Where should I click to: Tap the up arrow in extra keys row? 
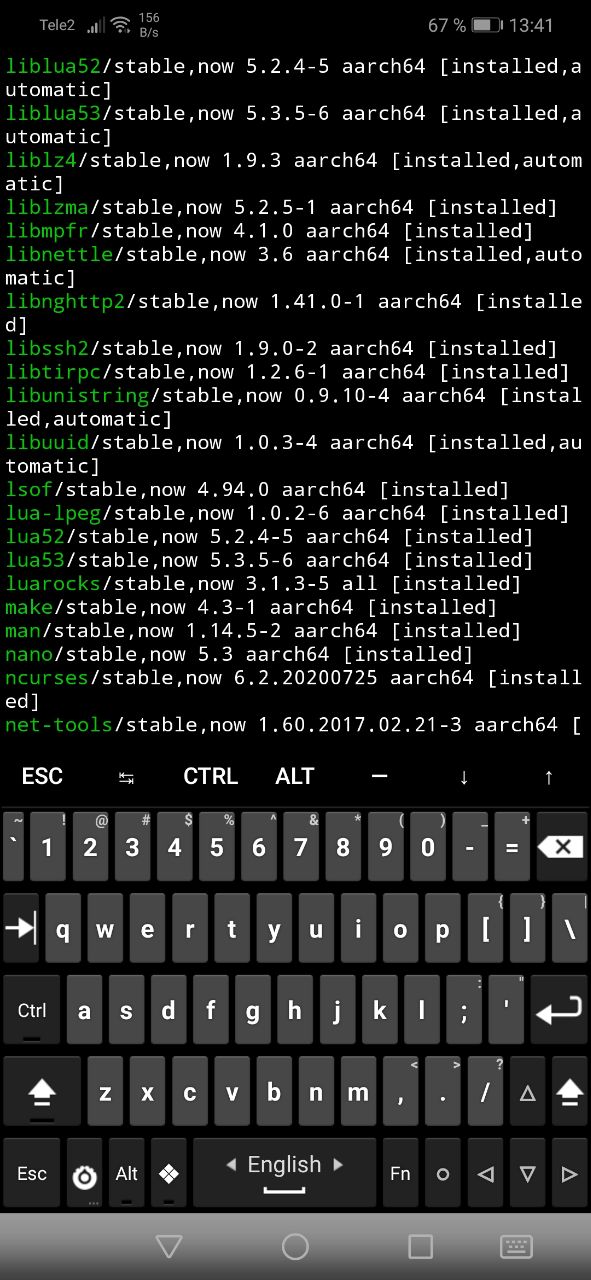point(548,777)
